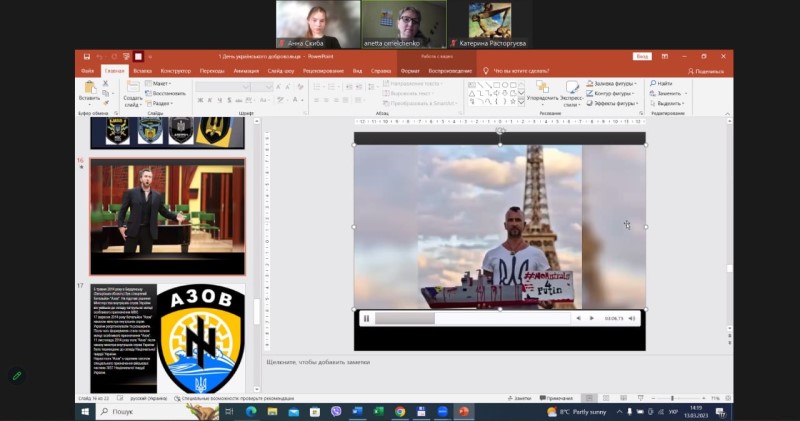Open line spacing dropdown
The height and width of the screenshot is (421, 800).
374,87
